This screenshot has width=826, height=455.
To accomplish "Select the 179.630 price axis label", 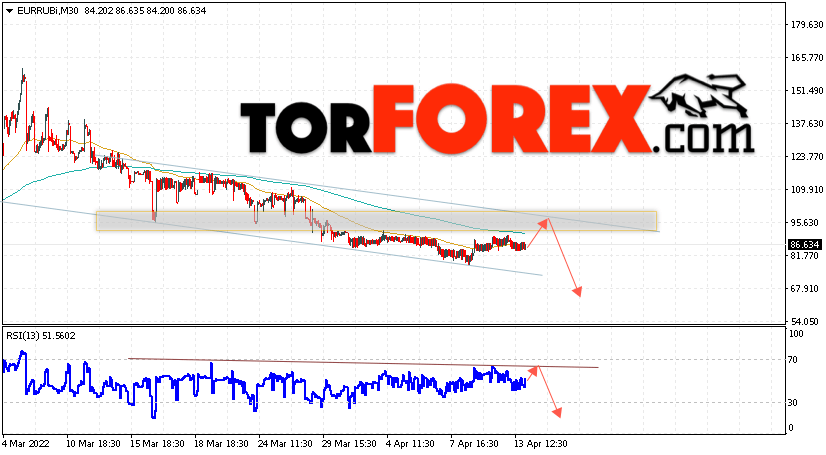I will point(807,24).
